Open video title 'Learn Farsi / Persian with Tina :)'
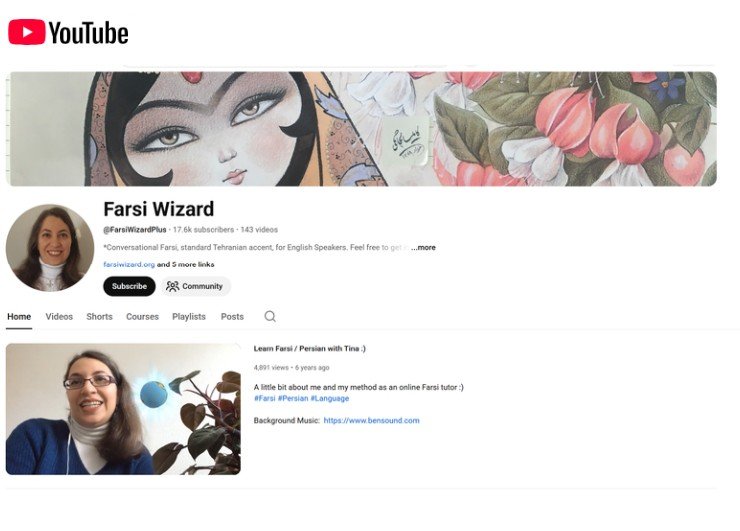The image size is (740, 531). (x=310, y=348)
